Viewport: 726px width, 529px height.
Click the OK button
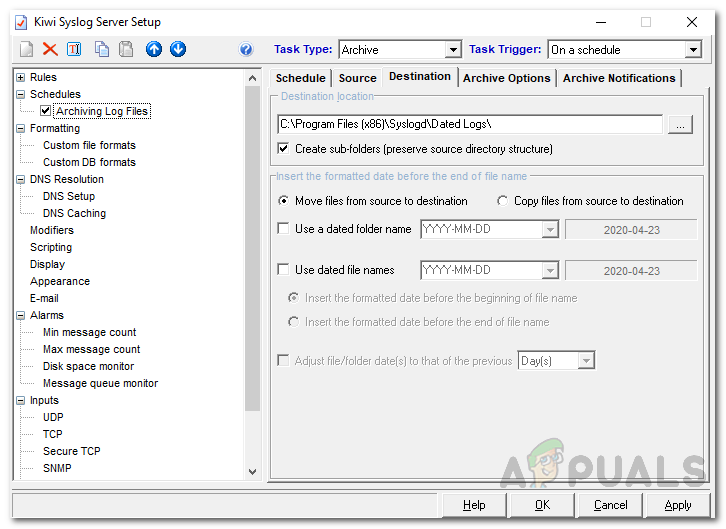(542, 505)
